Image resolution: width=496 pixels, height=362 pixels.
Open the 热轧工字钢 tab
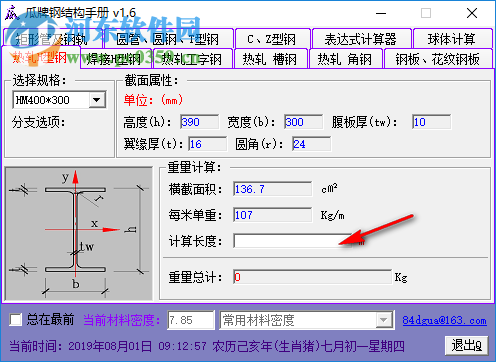pos(192,59)
